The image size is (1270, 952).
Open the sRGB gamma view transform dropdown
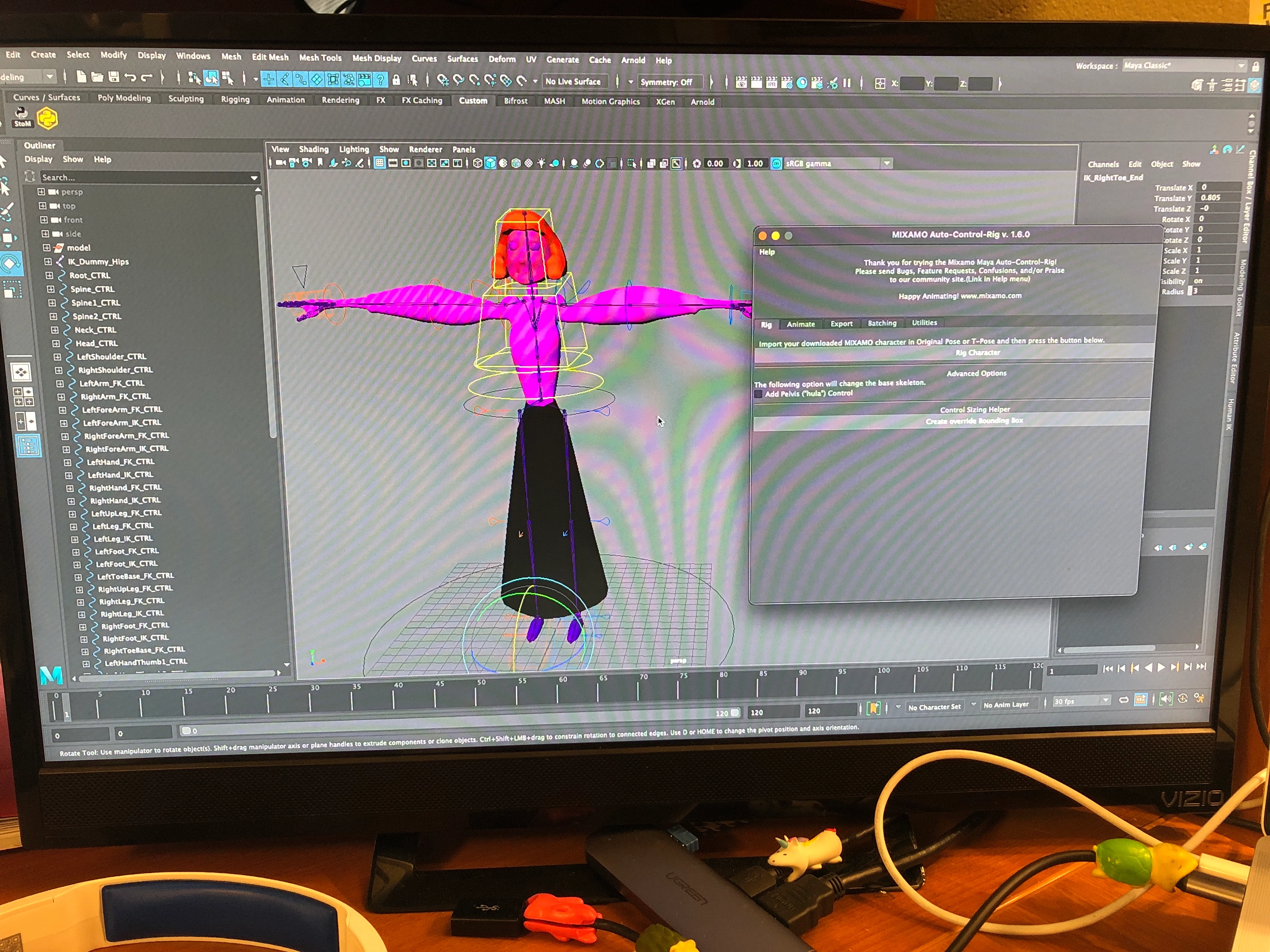click(887, 163)
